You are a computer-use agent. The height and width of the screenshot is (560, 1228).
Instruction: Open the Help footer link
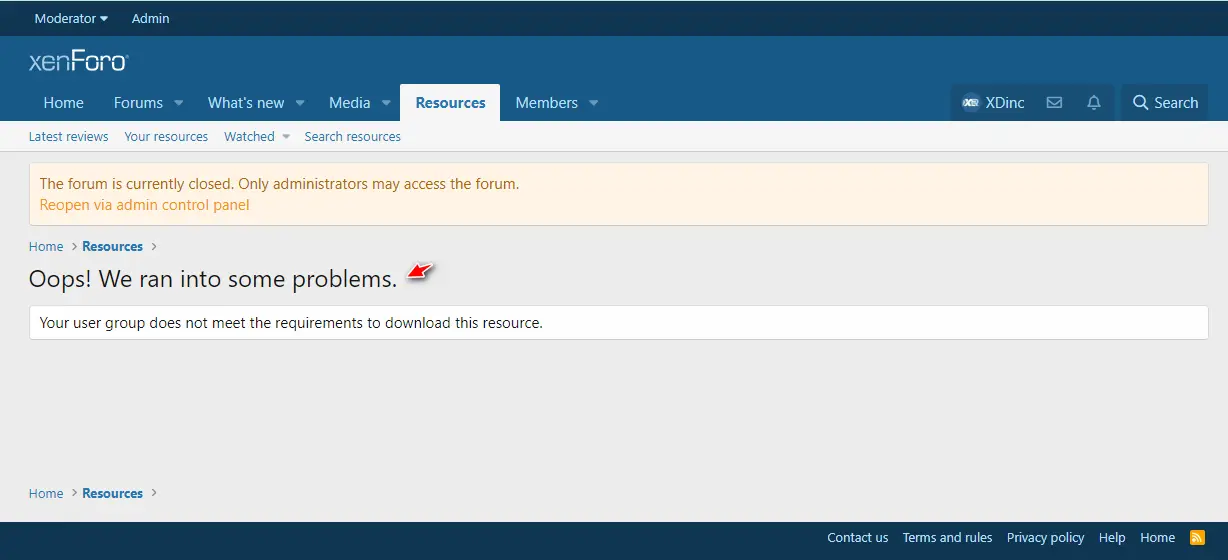(1112, 537)
